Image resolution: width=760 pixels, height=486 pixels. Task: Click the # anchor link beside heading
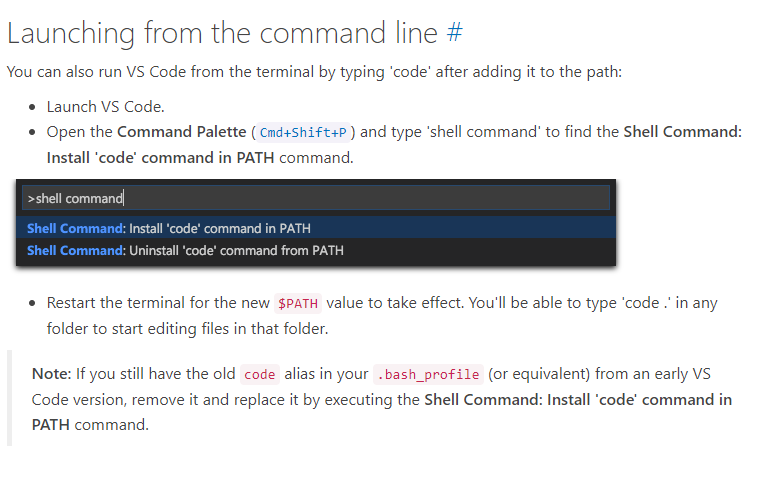[454, 33]
